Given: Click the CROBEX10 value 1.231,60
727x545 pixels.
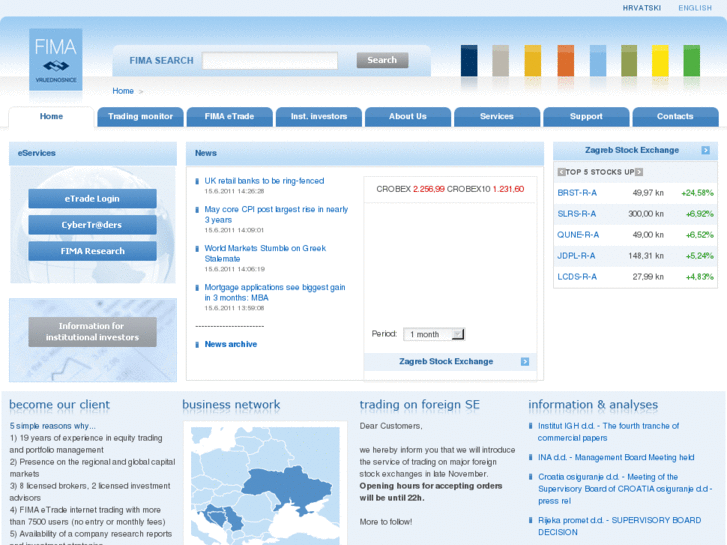Looking at the screenshot, I should pos(508,189).
